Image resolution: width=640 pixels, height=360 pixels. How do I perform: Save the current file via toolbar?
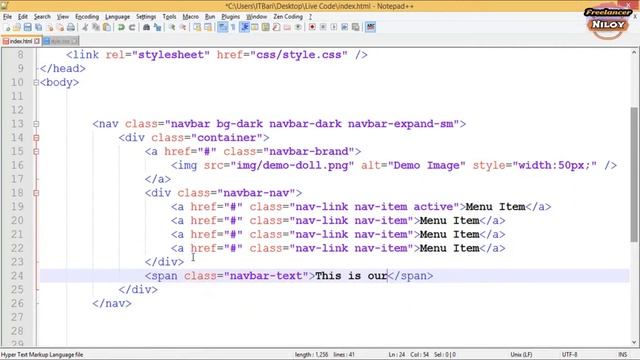27,27
